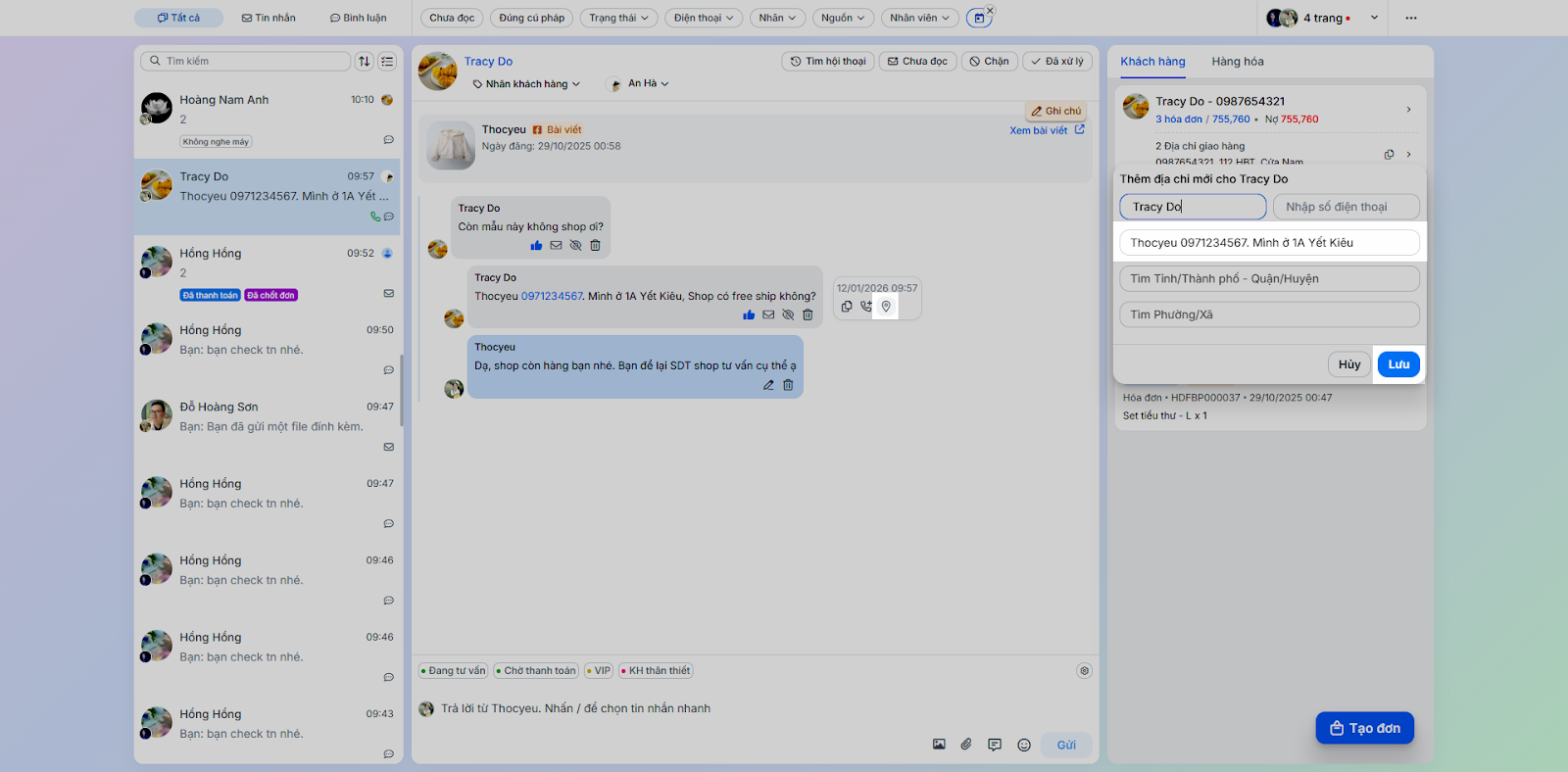Click the 'Lưu' save address button

coord(1398,364)
